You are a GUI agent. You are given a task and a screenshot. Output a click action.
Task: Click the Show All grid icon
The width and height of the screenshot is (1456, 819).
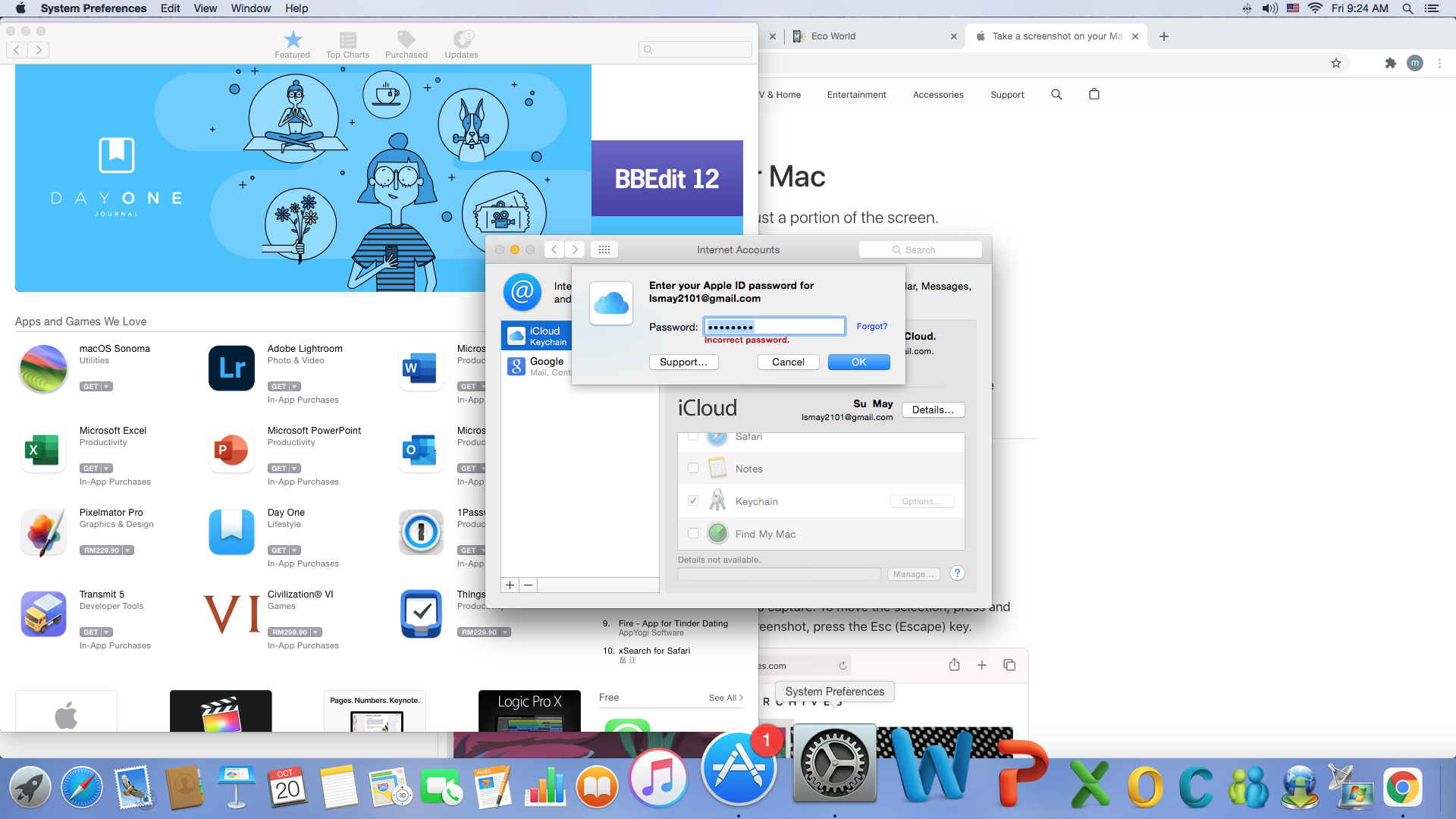[604, 249]
